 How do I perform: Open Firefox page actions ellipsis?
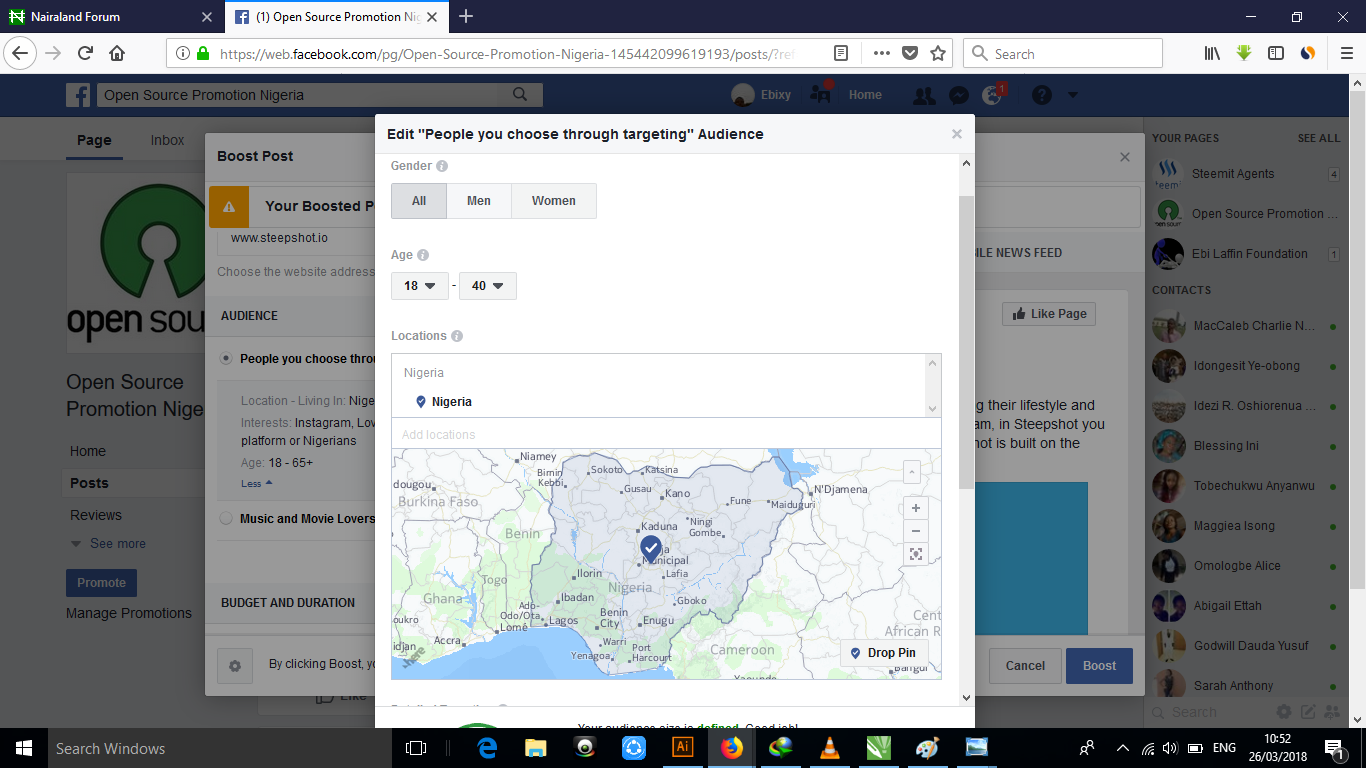(x=881, y=53)
